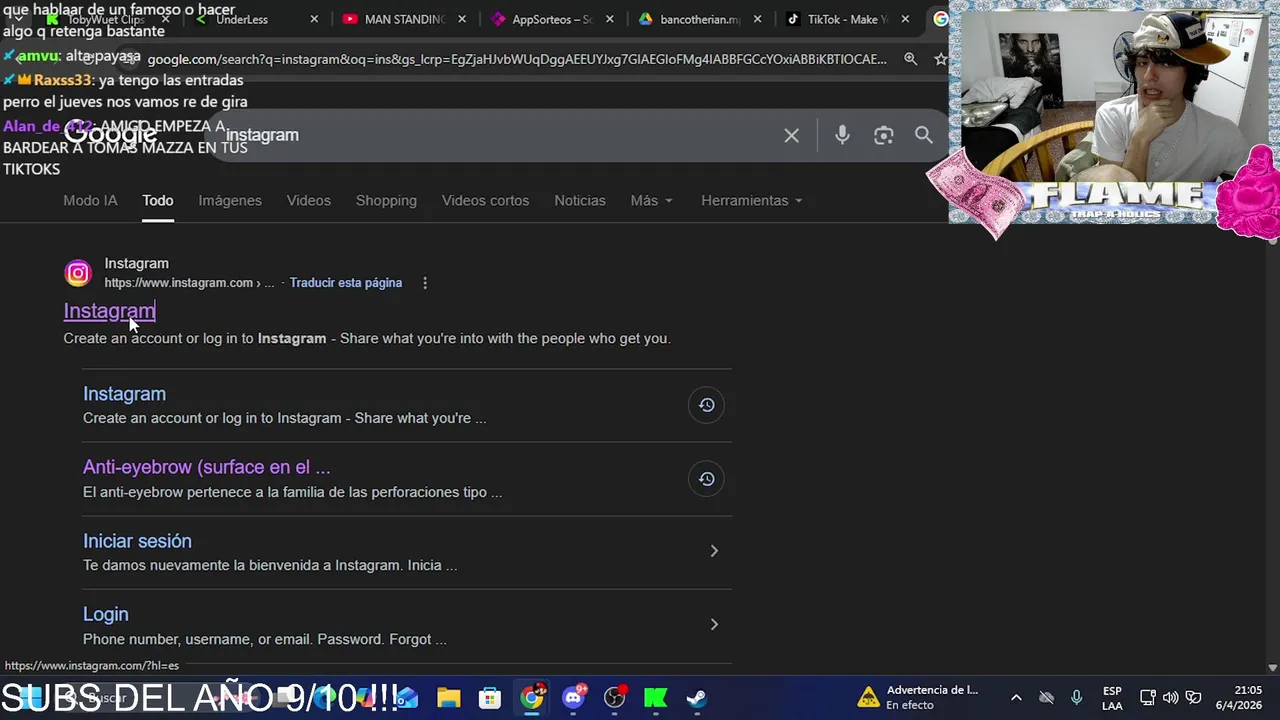This screenshot has height=720, width=1280.
Task: Open volume control in system tray
Action: tap(1170, 698)
